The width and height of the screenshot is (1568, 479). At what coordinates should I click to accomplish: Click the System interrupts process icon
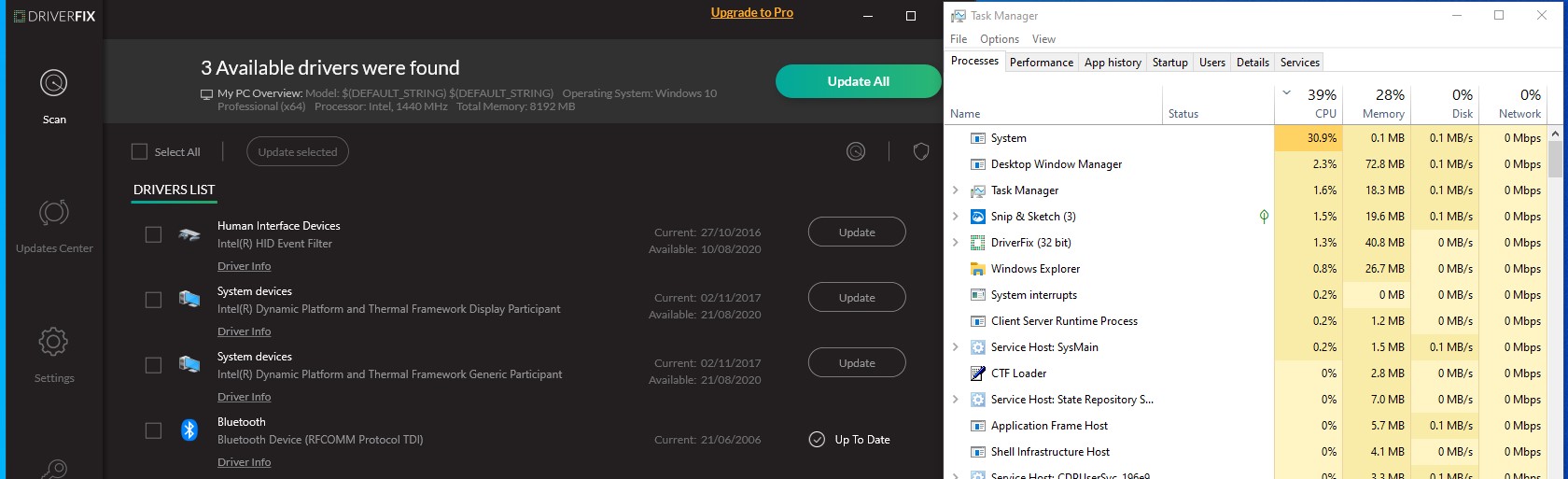click(x=978, y=295)
